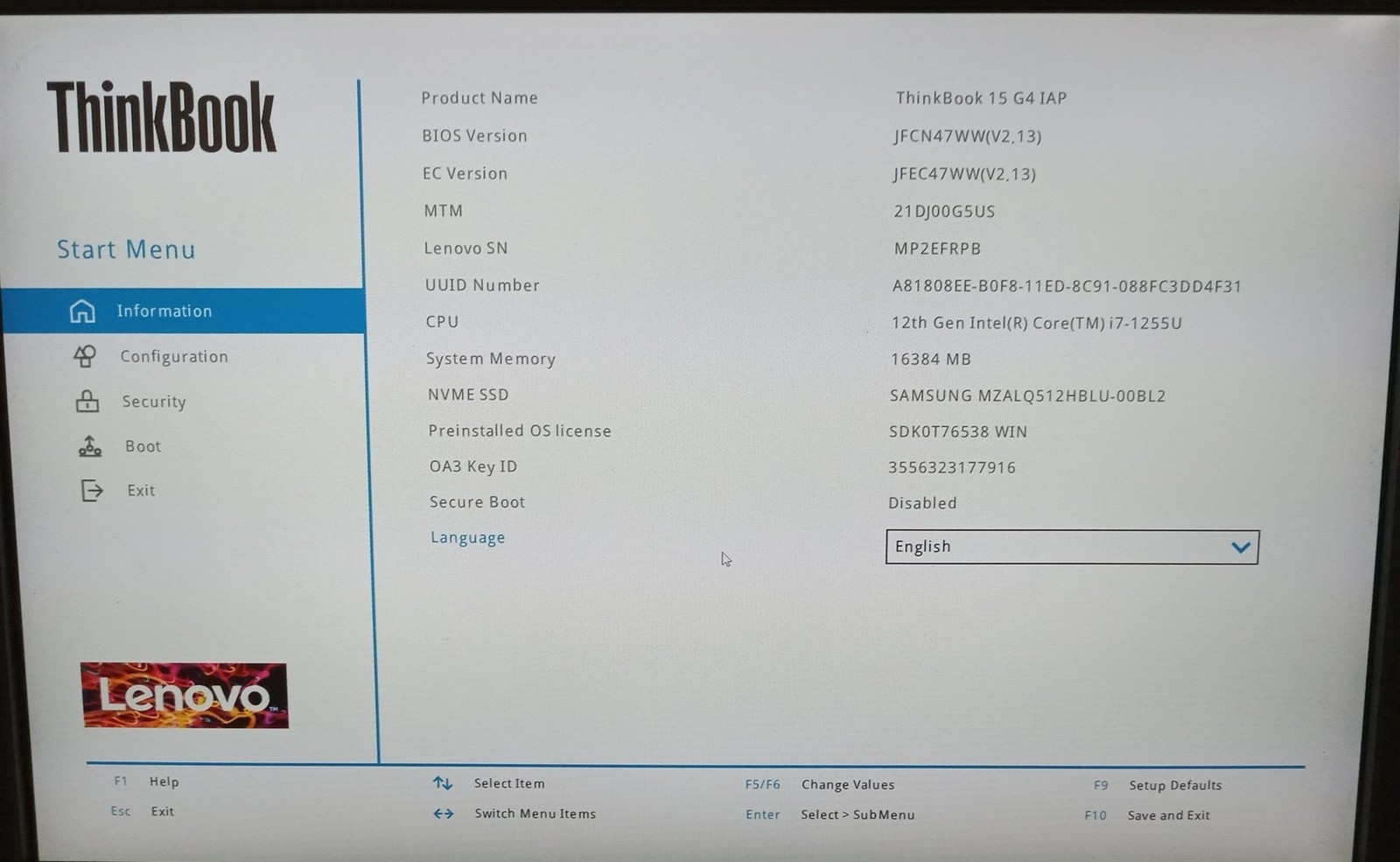Go to the Boot menu
Image resolution: width=1400 pixels, height=862 pixels.
pos(143,446)
